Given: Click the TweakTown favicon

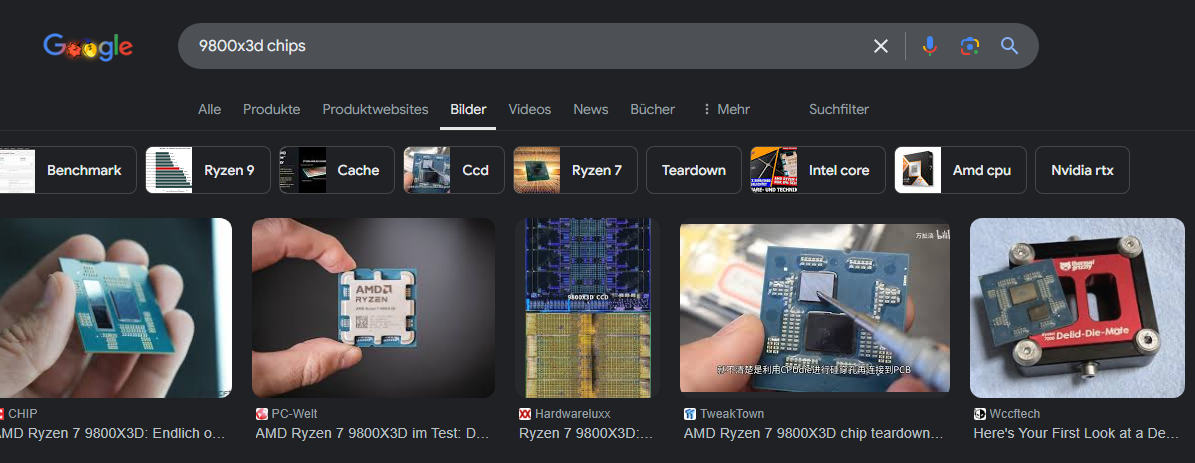Looking at the screenshot, I should coord(690,414).
